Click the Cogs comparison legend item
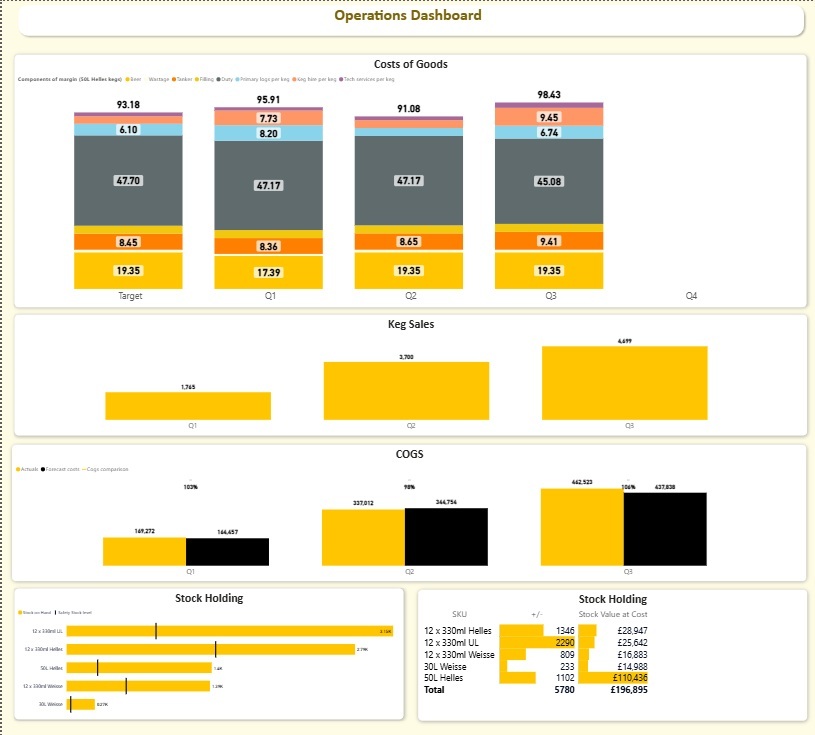This screenshot has height=735, width=815. 106,469
